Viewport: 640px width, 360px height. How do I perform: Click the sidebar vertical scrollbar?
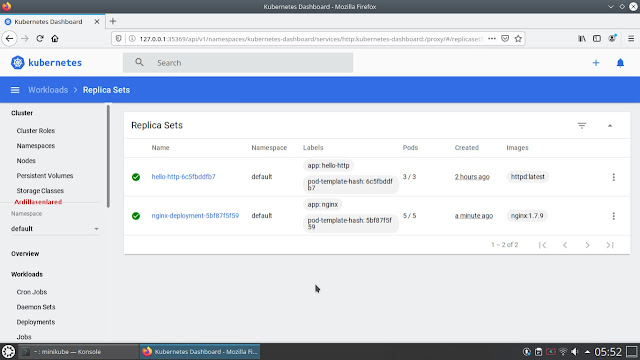coord(108,156)
